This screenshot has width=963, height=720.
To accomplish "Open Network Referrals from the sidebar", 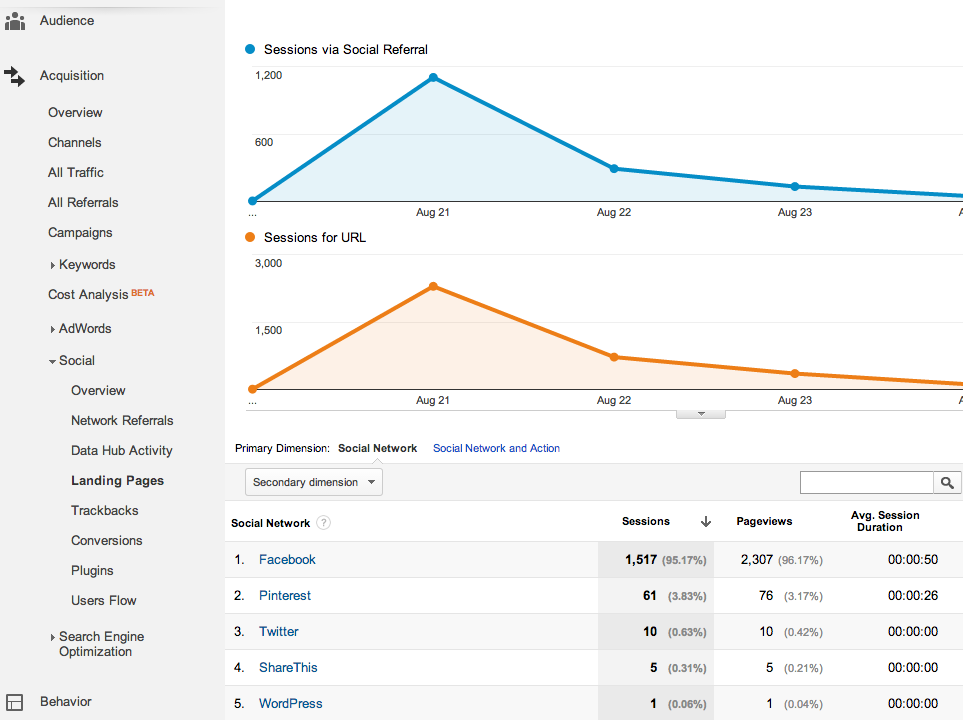I will tap(122, 420).
